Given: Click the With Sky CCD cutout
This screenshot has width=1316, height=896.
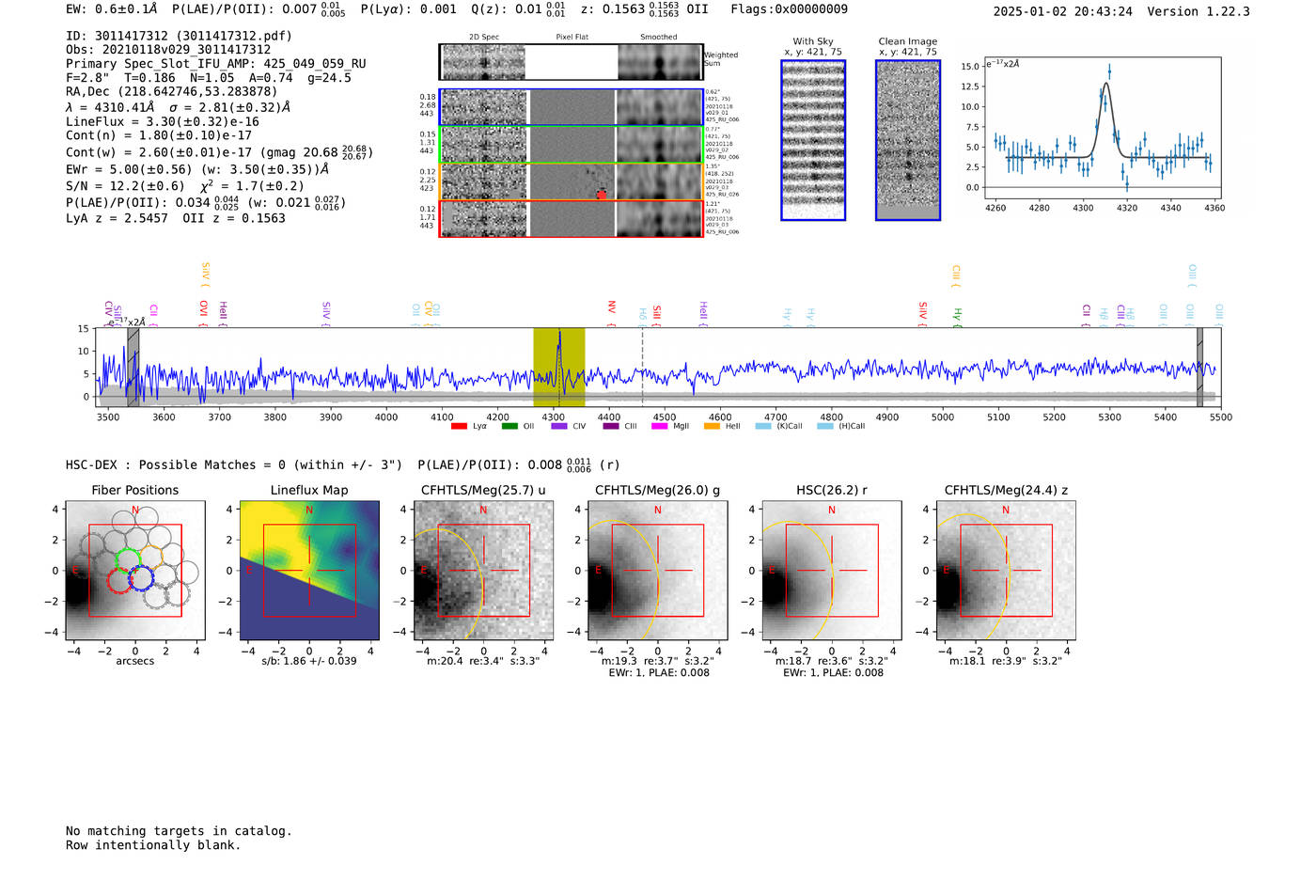Looking at the screenshot, I should (813, 140).
